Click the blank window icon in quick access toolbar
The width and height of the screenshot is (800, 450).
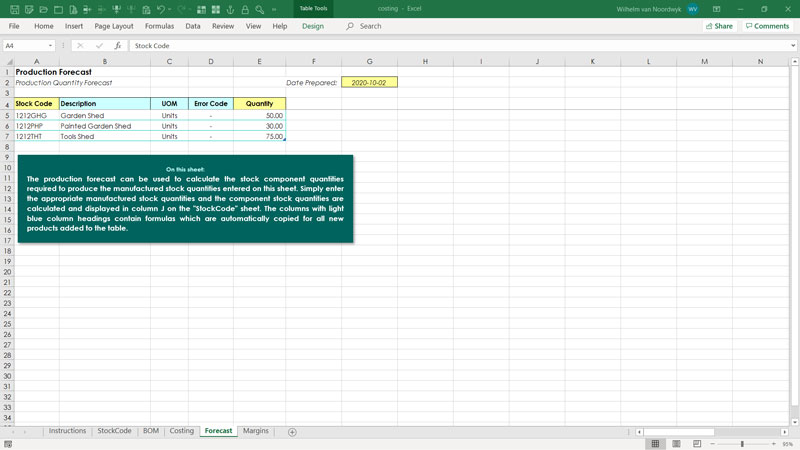[59, 9]
